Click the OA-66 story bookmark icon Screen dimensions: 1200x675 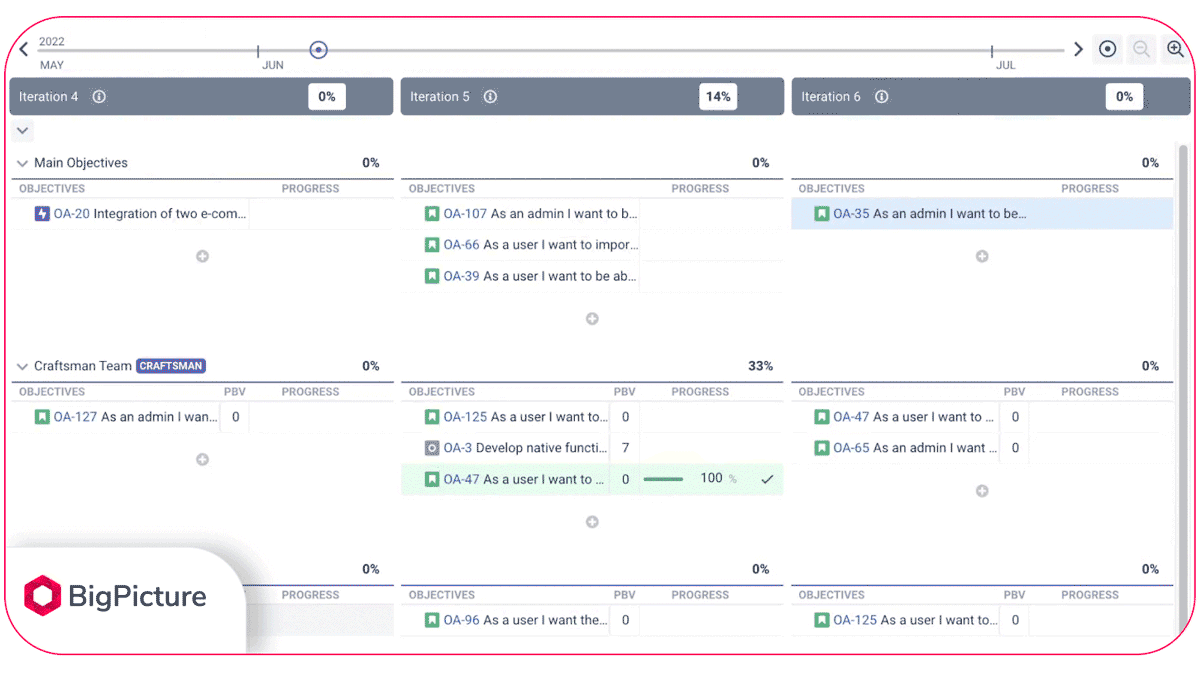tap(432, 244)
